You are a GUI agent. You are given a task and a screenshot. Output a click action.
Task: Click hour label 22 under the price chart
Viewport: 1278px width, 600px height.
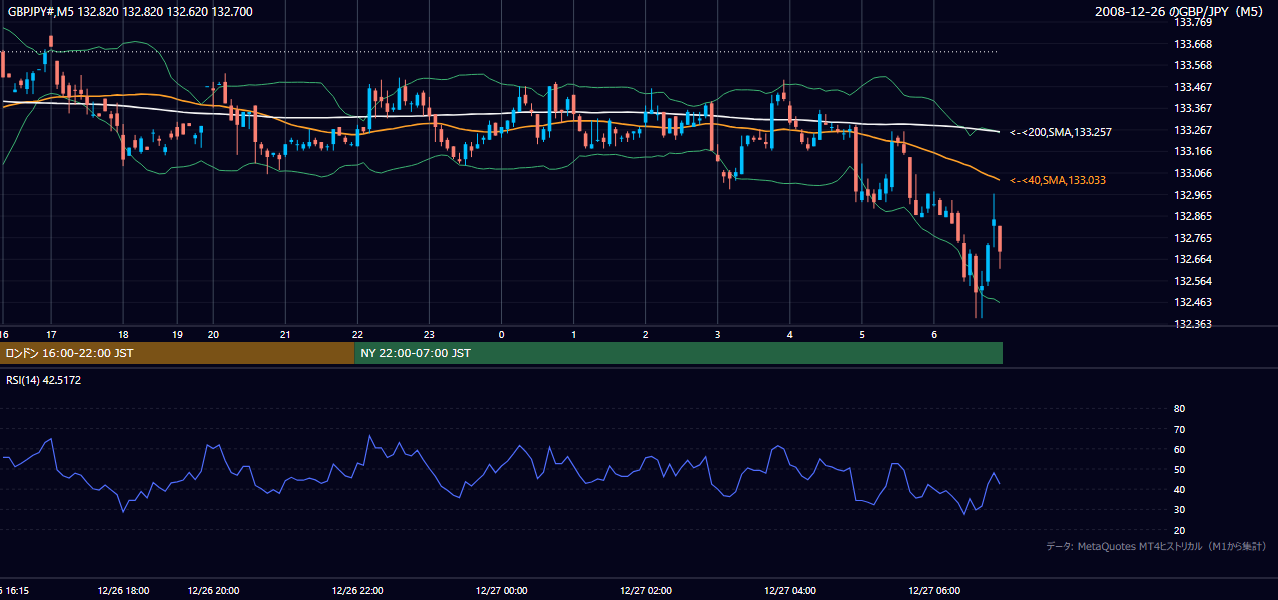(x=357, y=334)
